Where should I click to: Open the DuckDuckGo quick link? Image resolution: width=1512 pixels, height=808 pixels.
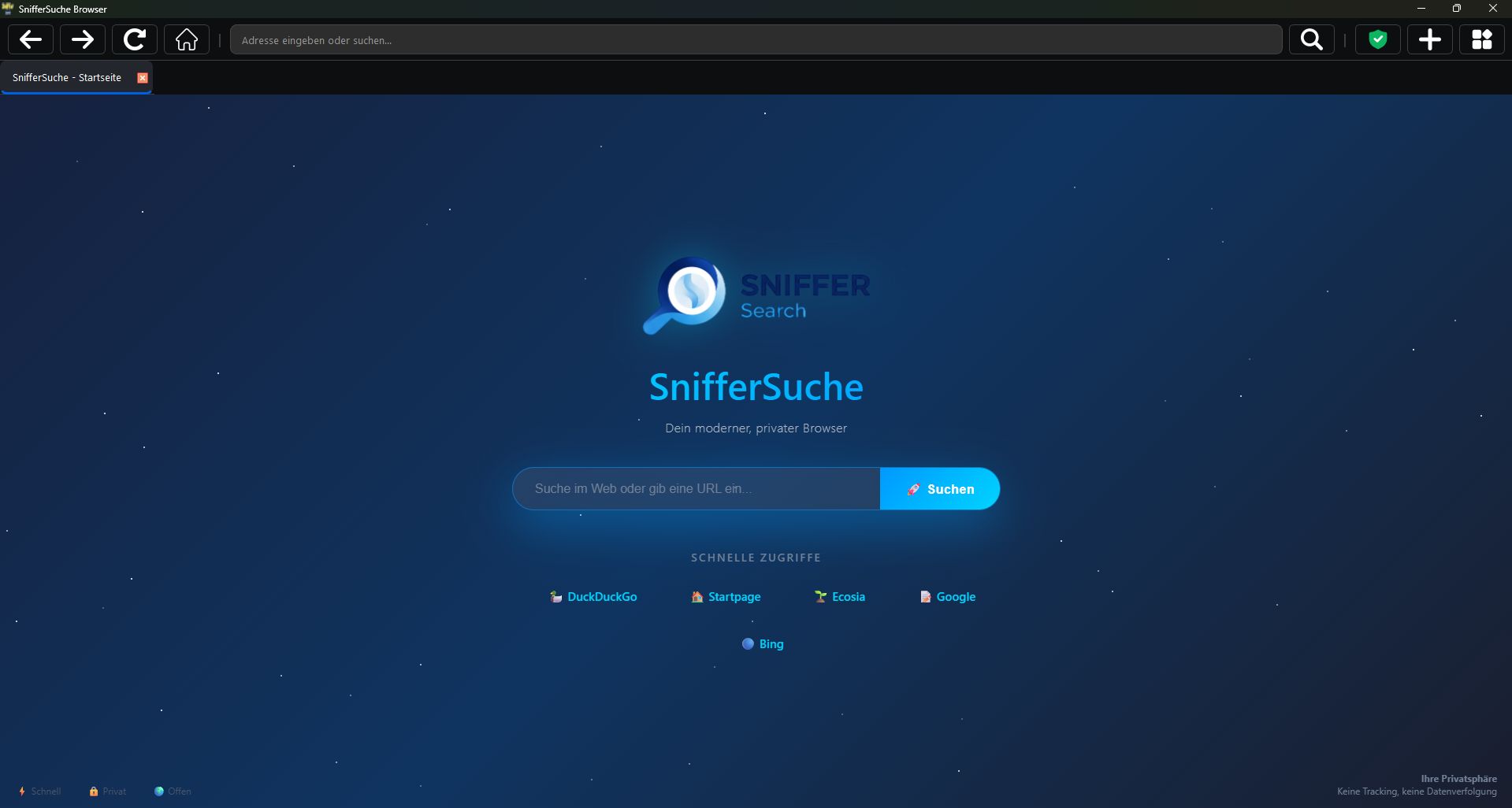tap(593, 597)
